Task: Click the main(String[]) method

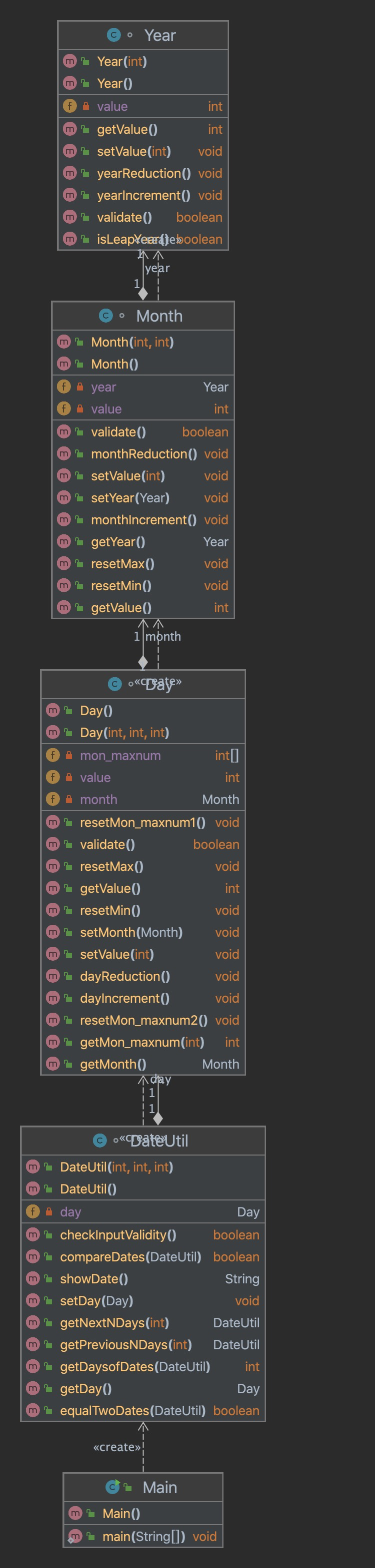Action: tap(143, 1537)
